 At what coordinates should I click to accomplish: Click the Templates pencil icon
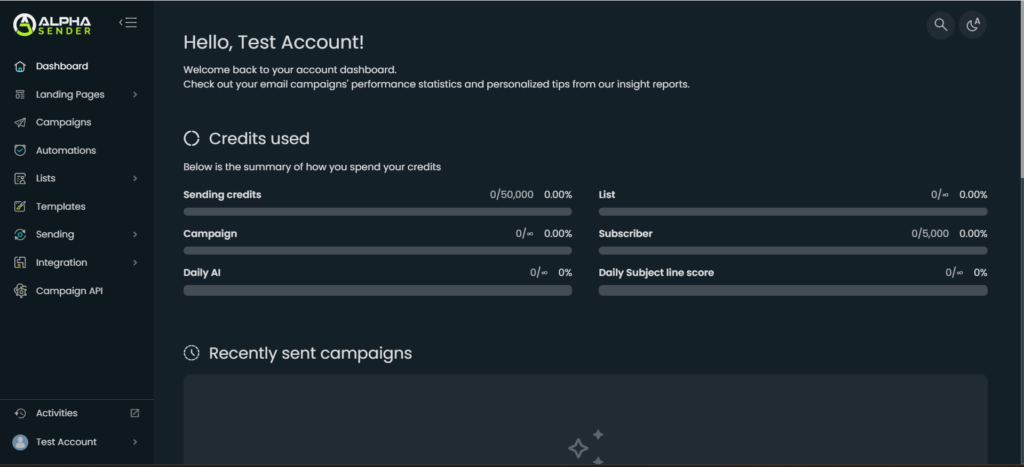[x=20, y=206]
